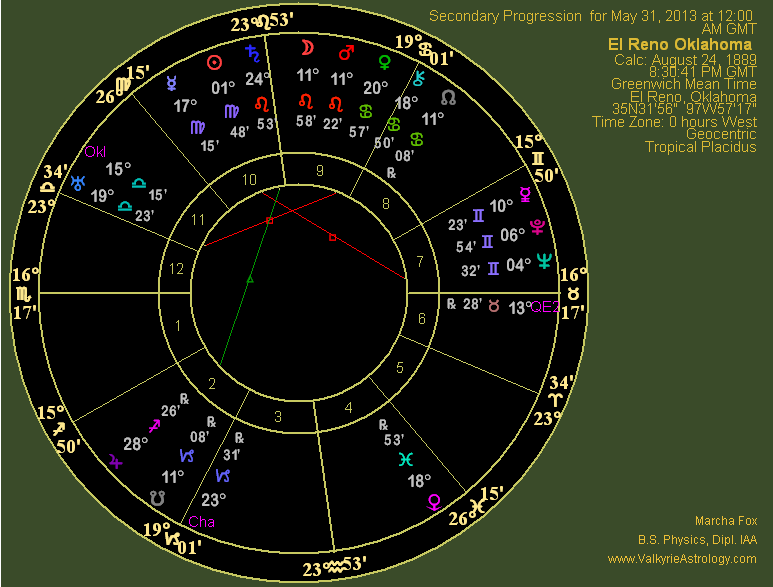The height and width of the screenshot is (587, 773).
Task: Select the magenta Cha label
Action: pos(200,521)
